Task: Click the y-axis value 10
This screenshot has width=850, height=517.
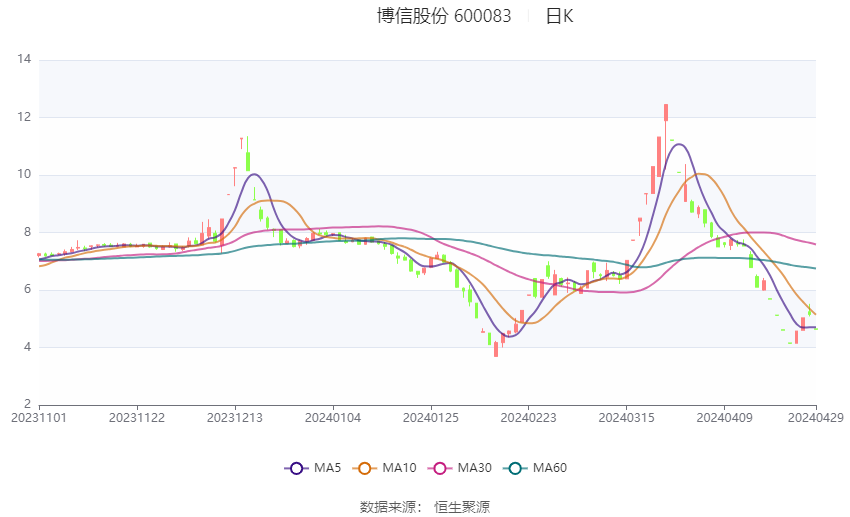Action: [24, 174]
